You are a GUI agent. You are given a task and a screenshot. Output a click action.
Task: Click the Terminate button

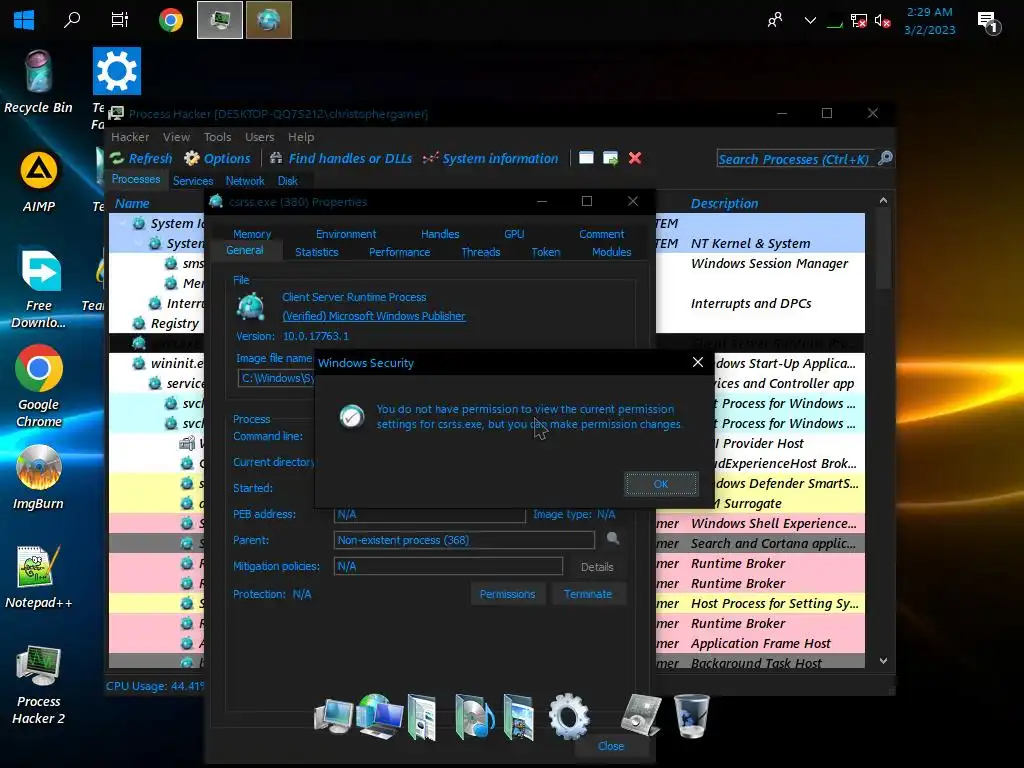pos(588,594)
